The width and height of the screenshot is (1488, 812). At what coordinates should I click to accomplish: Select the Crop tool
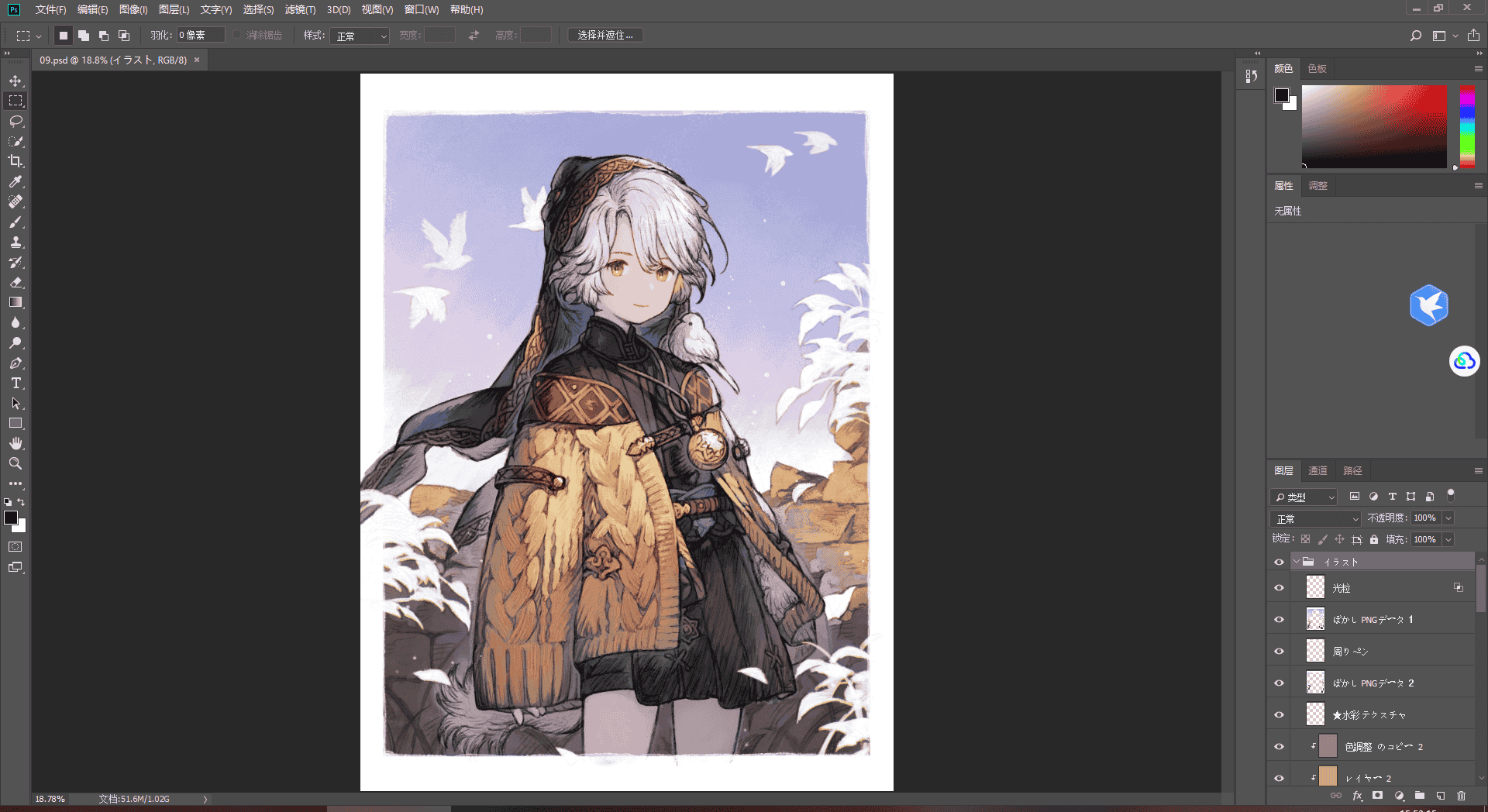tap(15, 161)
